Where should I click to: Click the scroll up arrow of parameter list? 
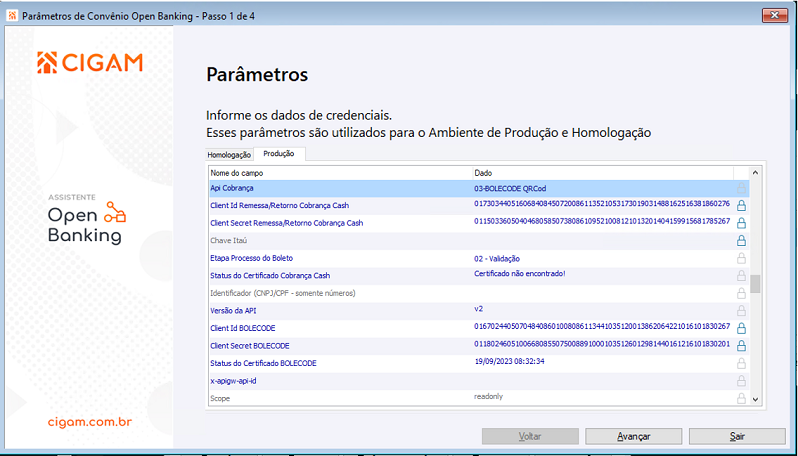click(x=755, y=173)
